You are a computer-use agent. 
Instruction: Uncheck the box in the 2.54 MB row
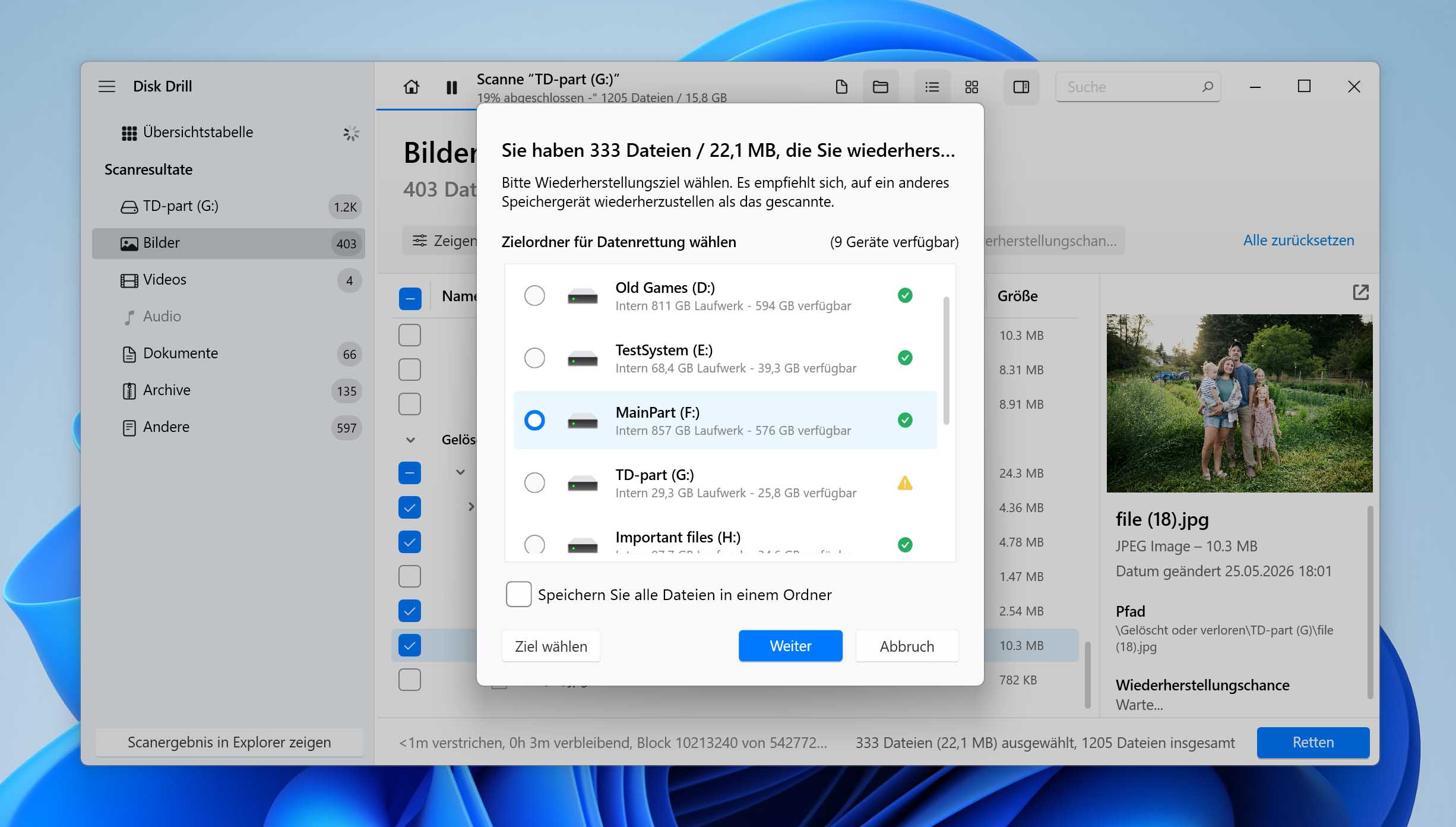[410, 611]
